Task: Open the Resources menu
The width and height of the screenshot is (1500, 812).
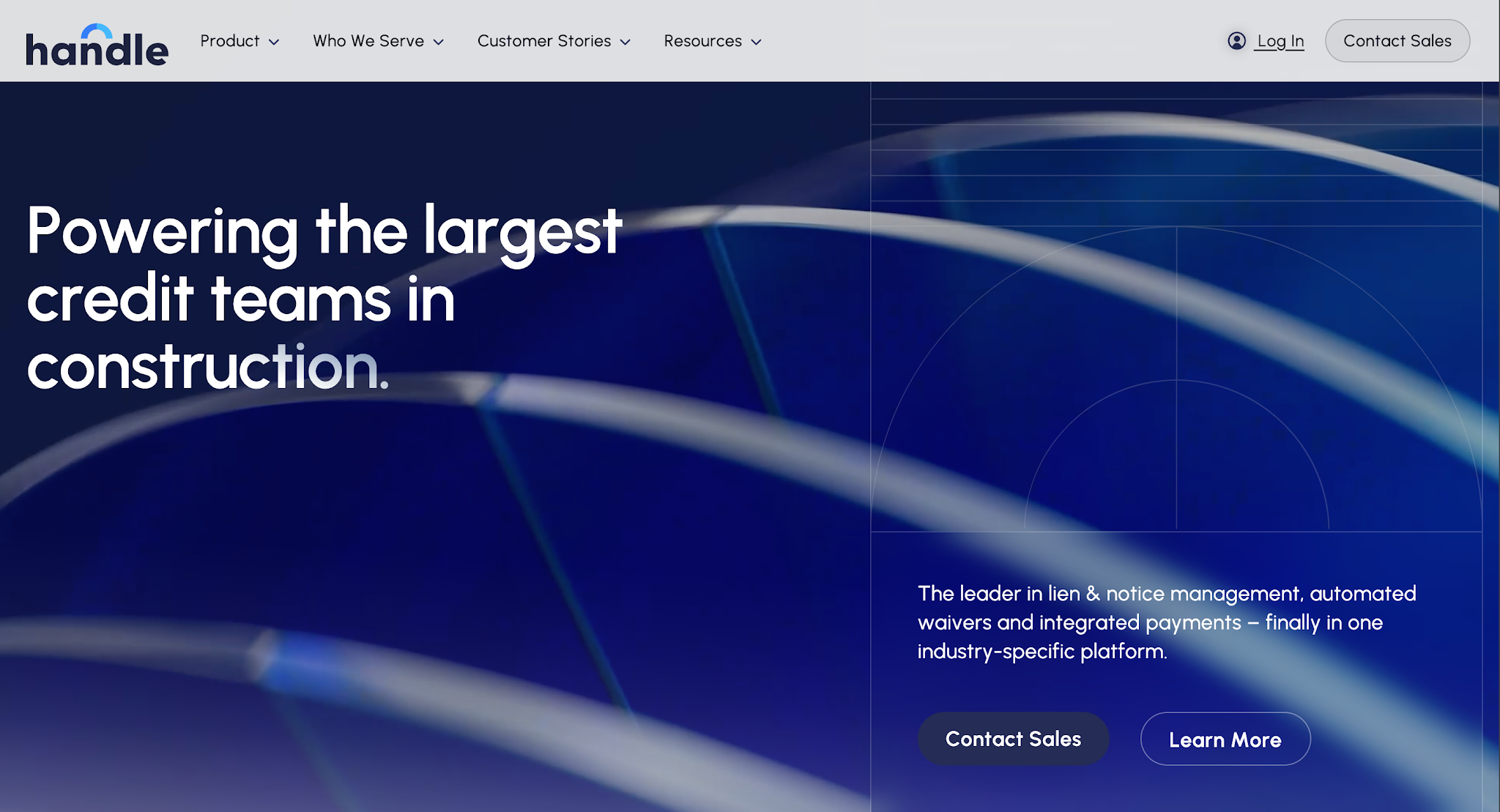Action: pyautogui.click(x=713, y=41)
